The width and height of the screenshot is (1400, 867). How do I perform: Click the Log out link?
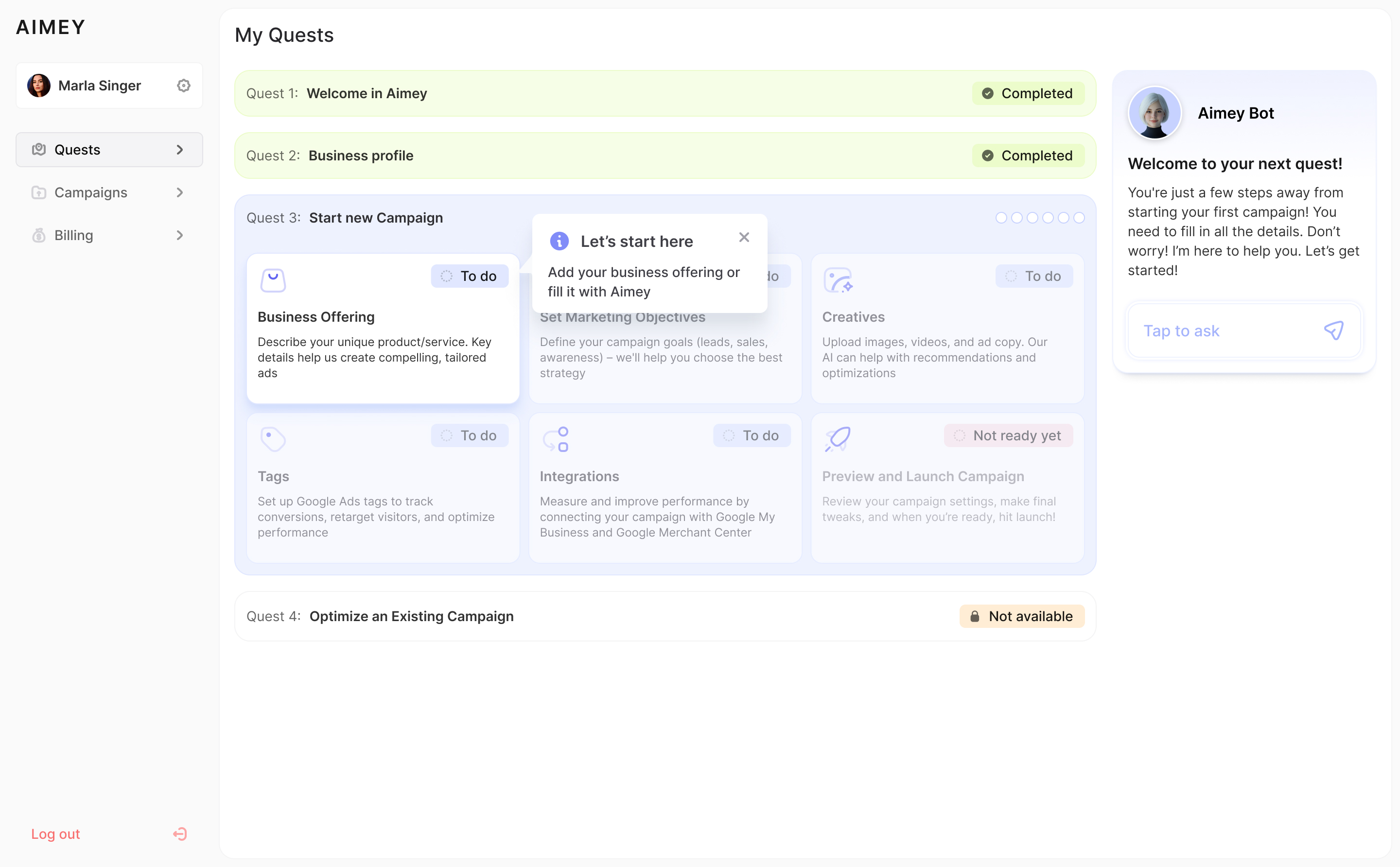click(55, 834)
